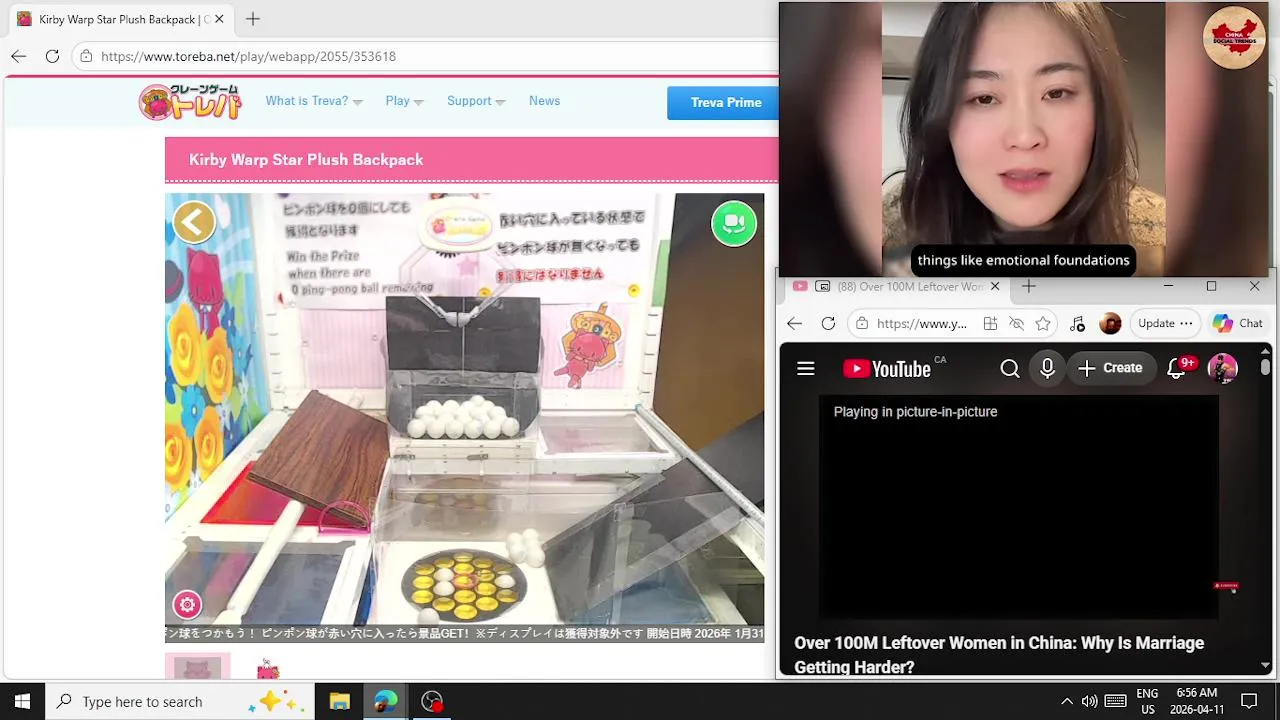The image size is (1280, 720).
Task: Open Copilot Chat in Edge
Action: (1237, 323)
